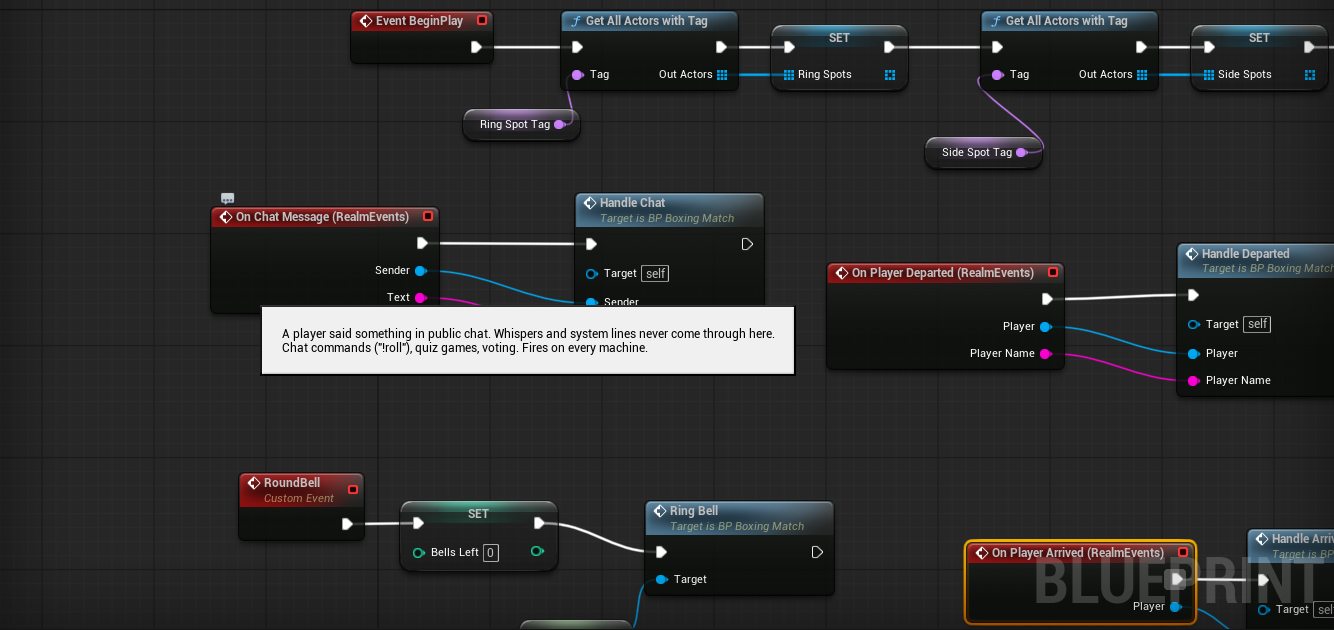Click the Player input pin on Handle Departed
1334x630 pixels.
[x=1193, y=354]
